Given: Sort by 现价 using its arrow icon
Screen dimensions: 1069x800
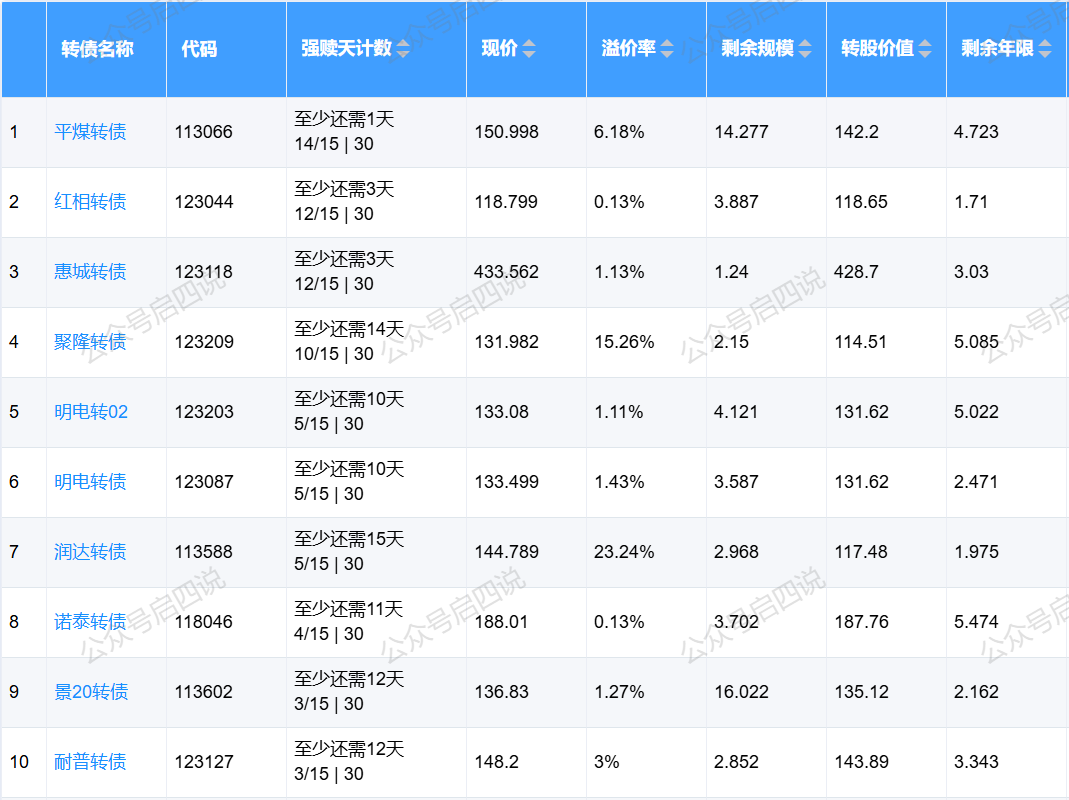Looking at the screenshot, I should click(529, 49).
